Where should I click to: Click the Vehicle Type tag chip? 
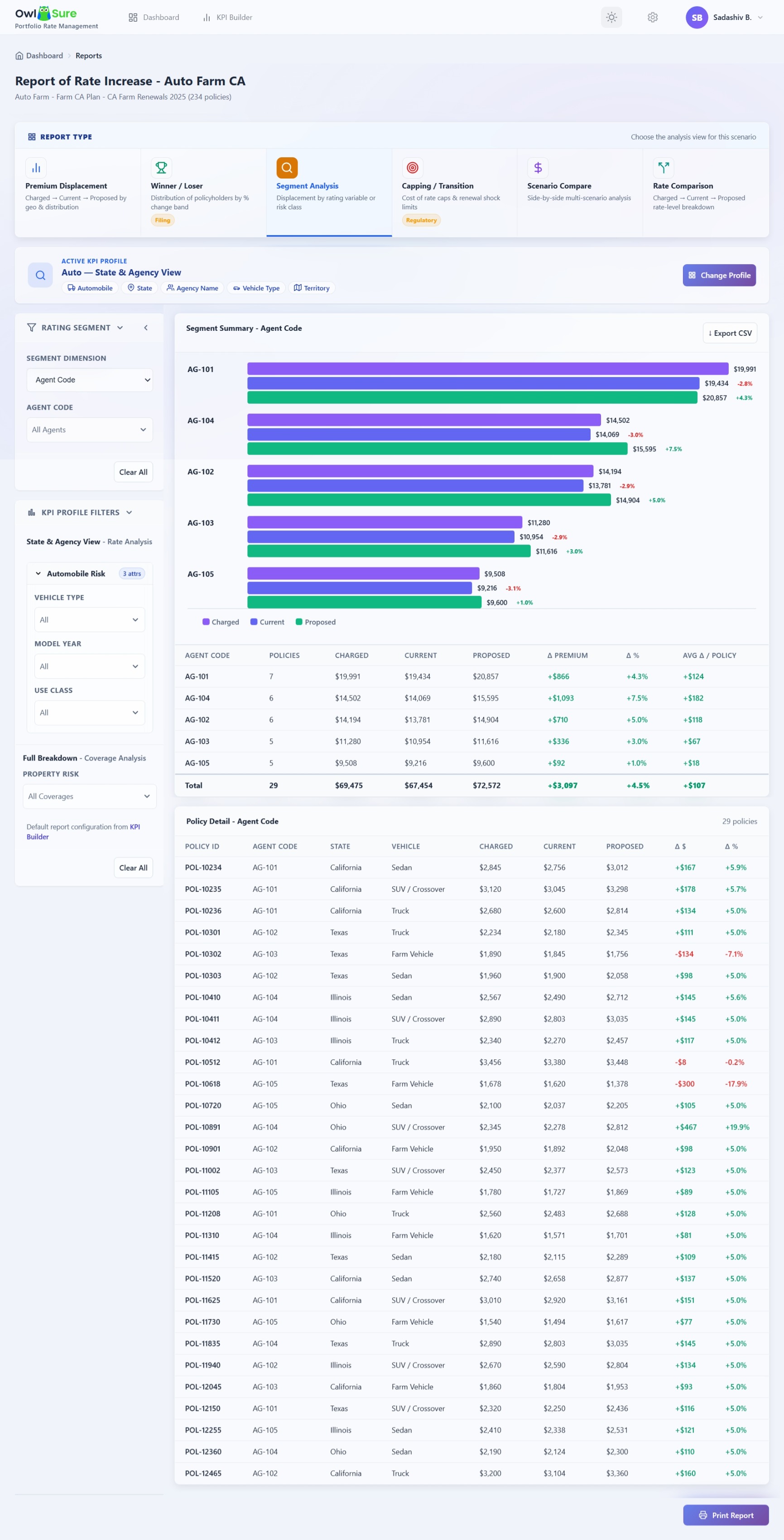click(x=256, y=288)
